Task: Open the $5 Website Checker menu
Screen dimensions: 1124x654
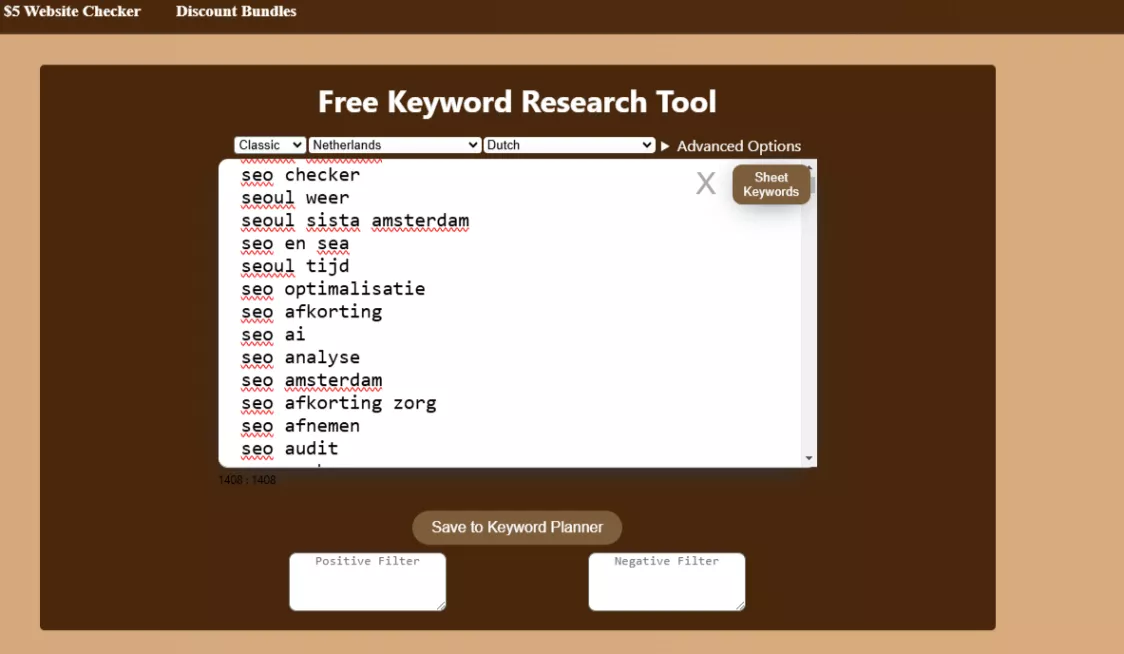Action: 71,12
